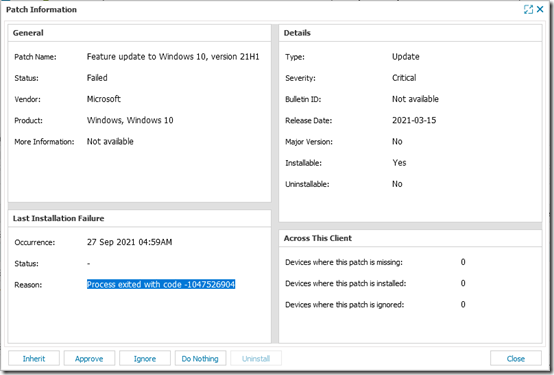554x375 pixels.
Task: Click the 'Patch Name:' label
Action: click(35, 57)
